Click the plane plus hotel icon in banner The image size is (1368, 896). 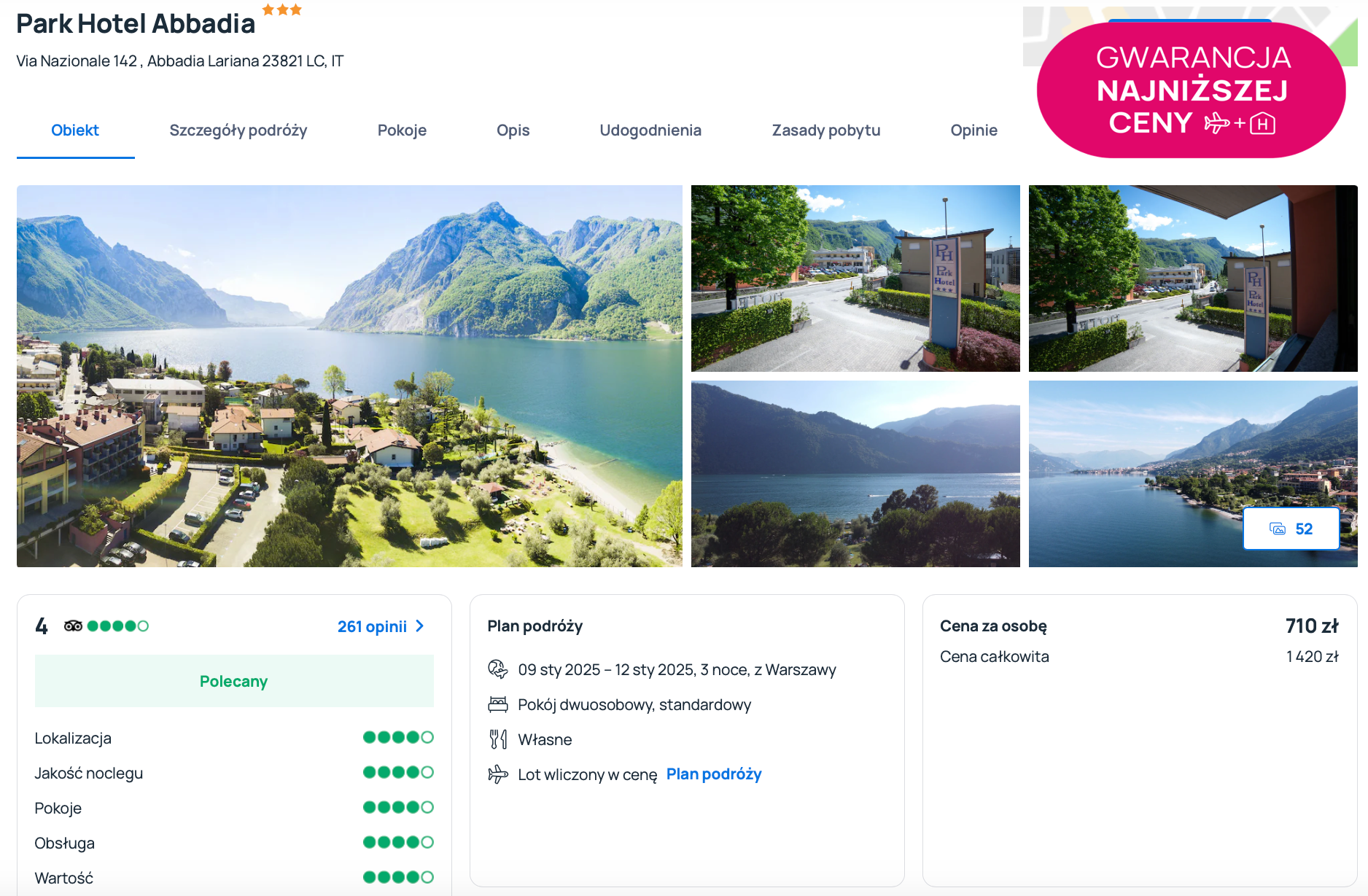1239,123
